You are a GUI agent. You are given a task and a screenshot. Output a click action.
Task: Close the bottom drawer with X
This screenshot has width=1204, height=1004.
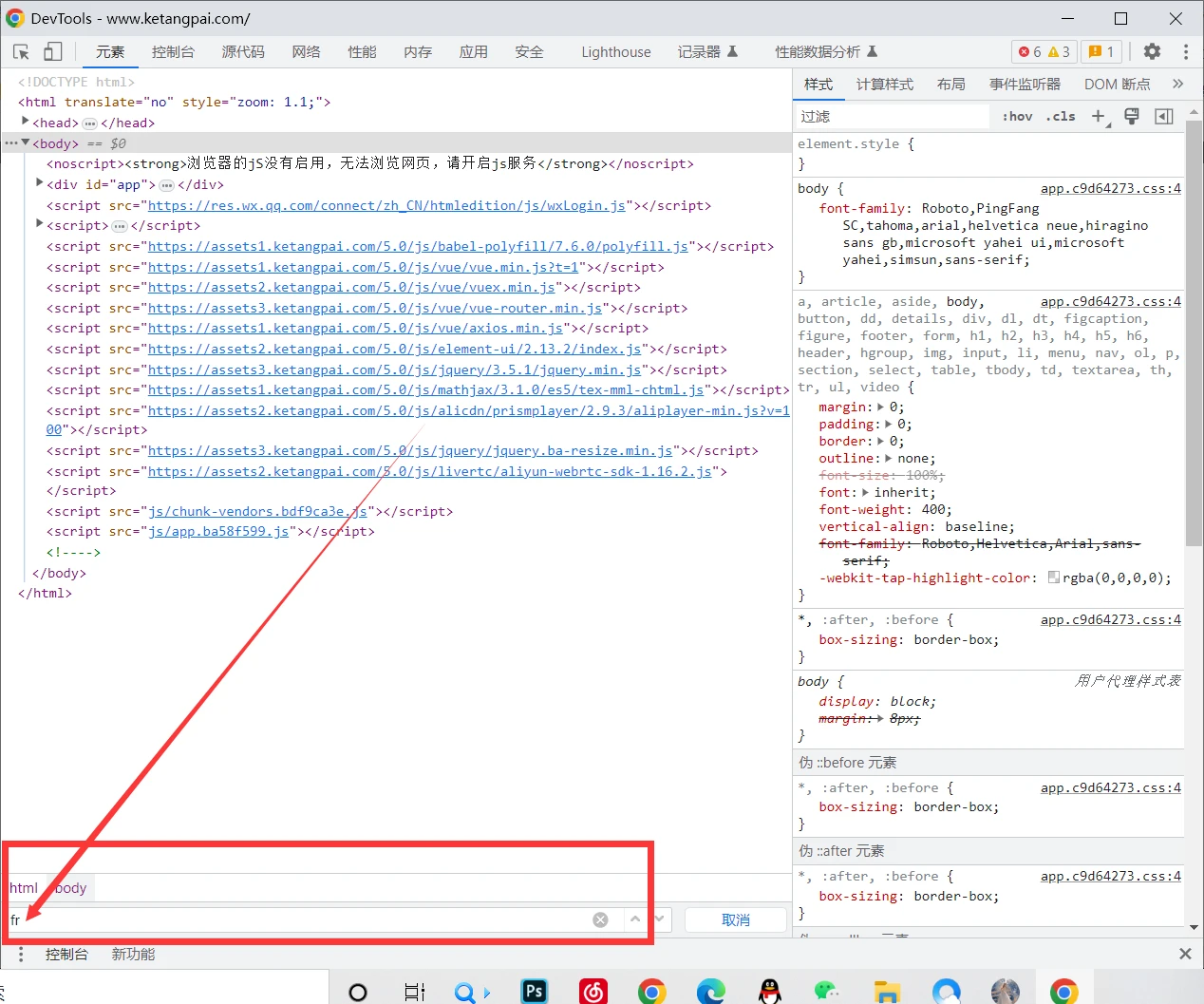[x=1185, y=954]
